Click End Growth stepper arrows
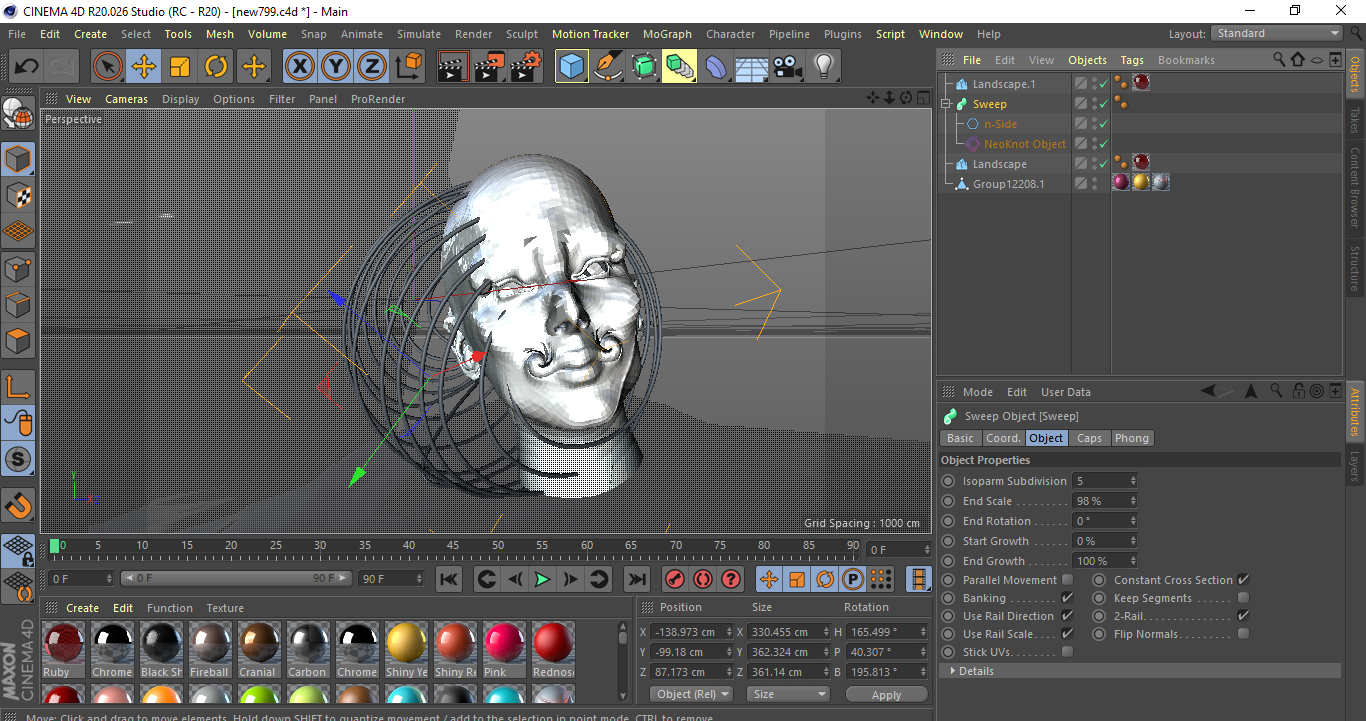Screen dimensions: 1366x721 tap(1133, 561)
